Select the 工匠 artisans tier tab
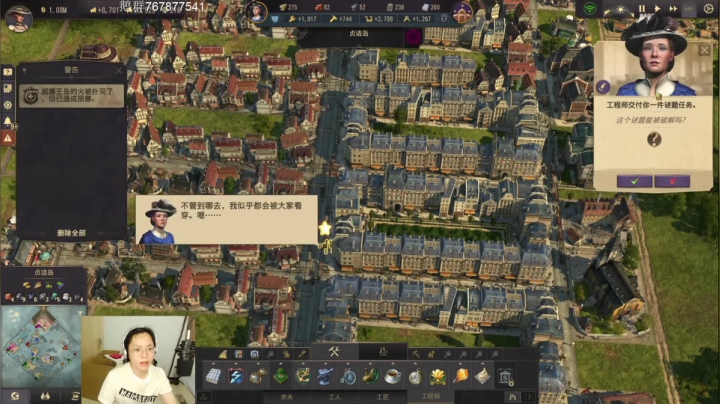 tap(382, 397)
